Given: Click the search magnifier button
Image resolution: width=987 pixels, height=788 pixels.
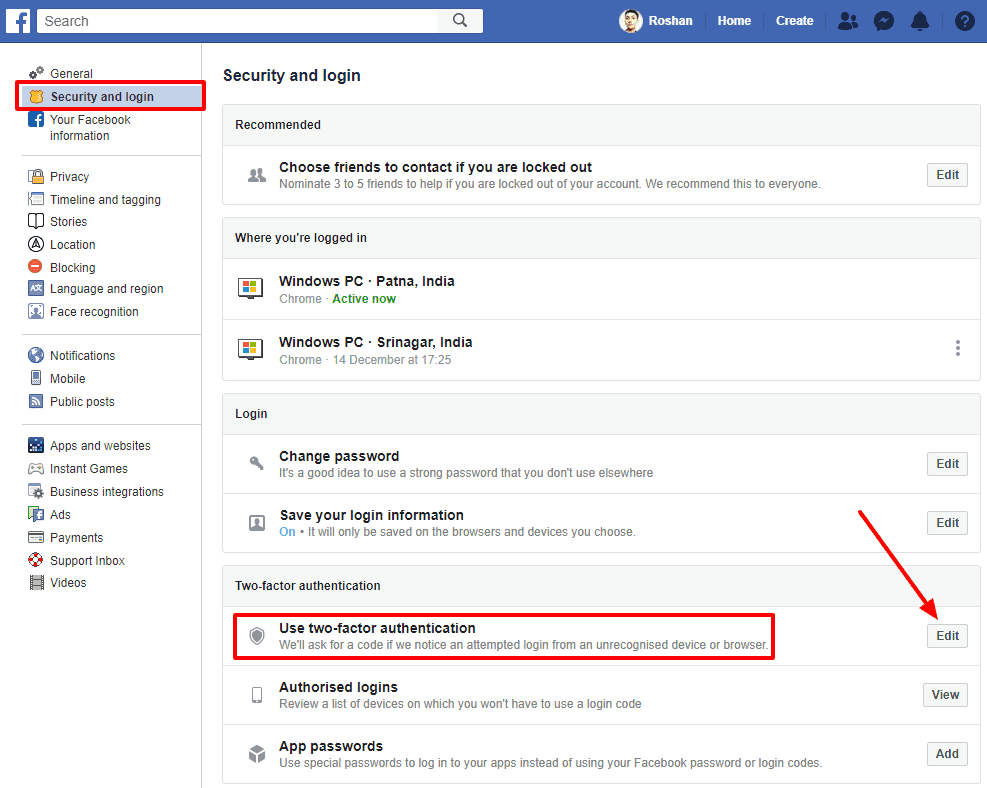Looking at the screenshot, I should click(x=460, y=21).
